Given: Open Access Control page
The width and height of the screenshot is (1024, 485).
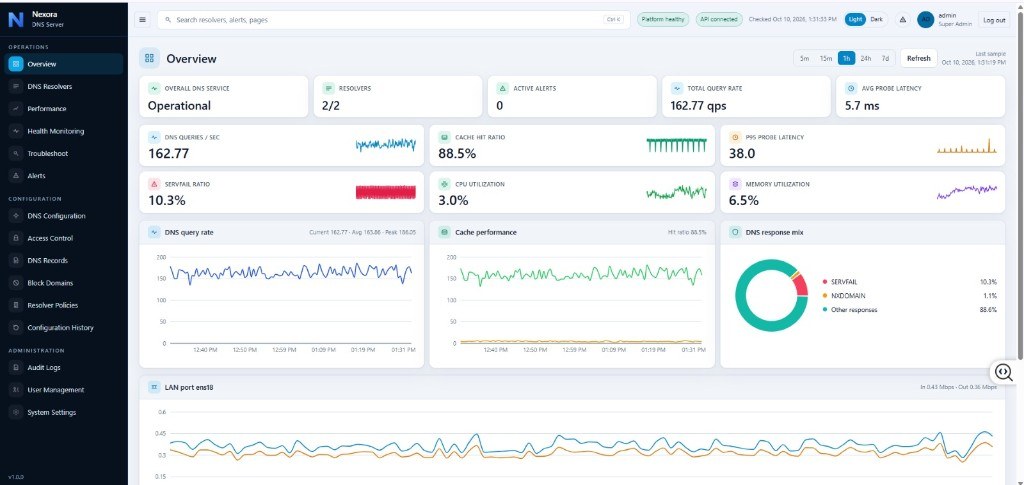Looking at the screenshot, I should (x=64, y=238).
